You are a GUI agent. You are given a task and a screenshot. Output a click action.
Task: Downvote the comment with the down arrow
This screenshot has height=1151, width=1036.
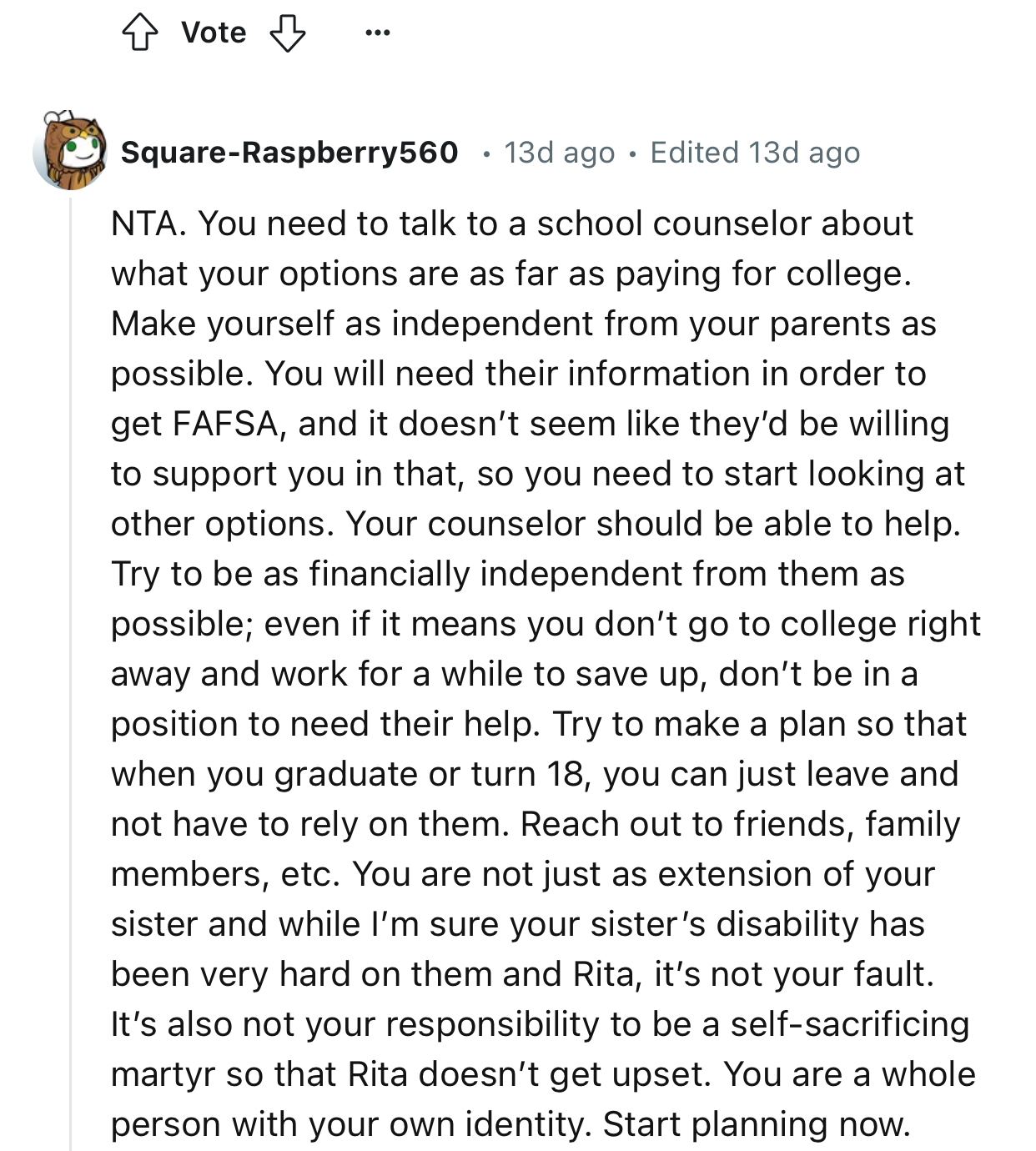288,33
